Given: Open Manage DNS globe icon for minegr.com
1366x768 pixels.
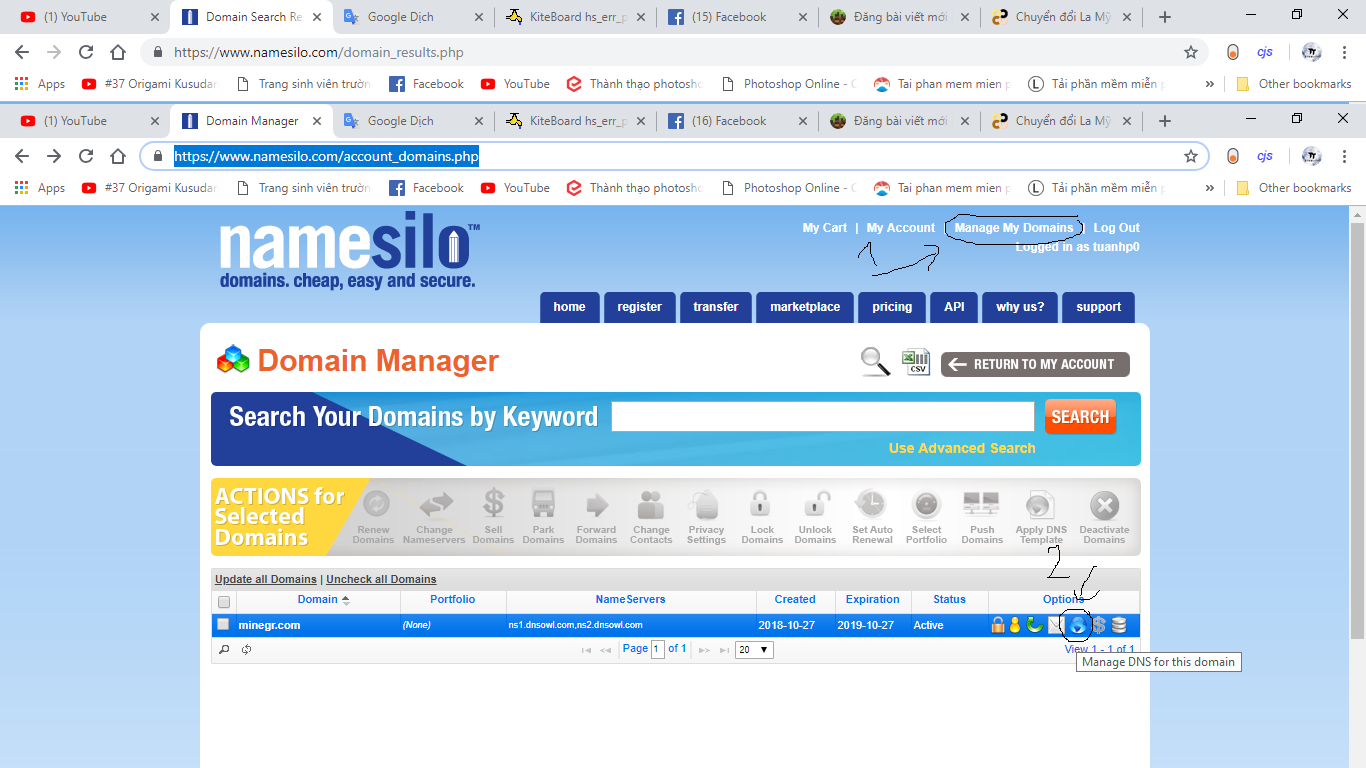Looking at the screenshot, I should coord(1077,625).
